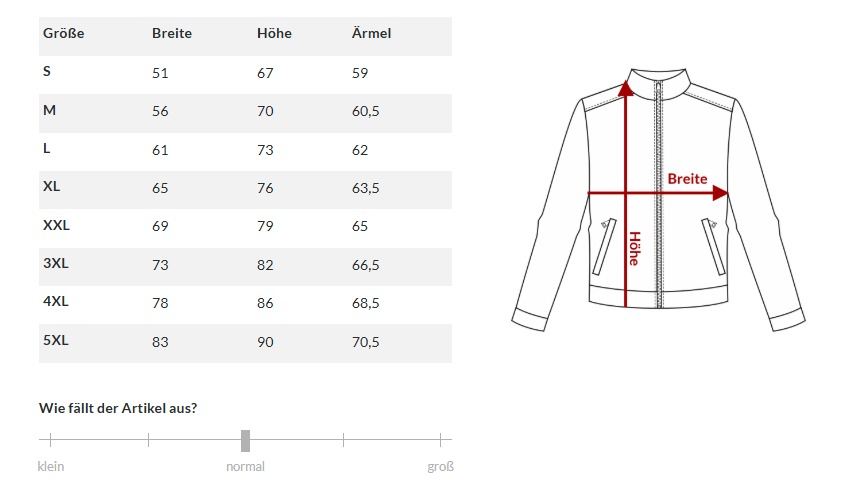This screenshot has height=496, width=845.
Task: Click the red Breite arrow label
Action: click(x=687, y=179)
